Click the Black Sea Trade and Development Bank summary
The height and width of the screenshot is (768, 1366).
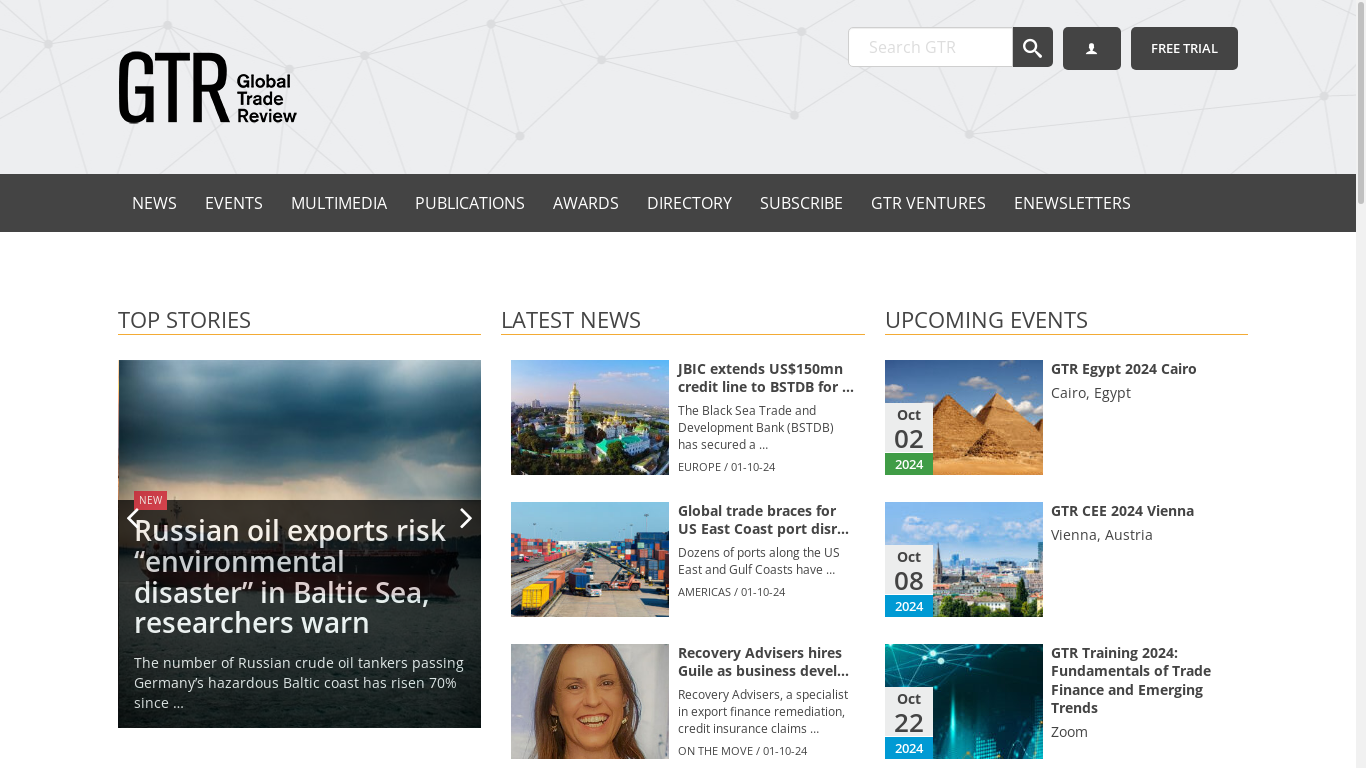756,427
